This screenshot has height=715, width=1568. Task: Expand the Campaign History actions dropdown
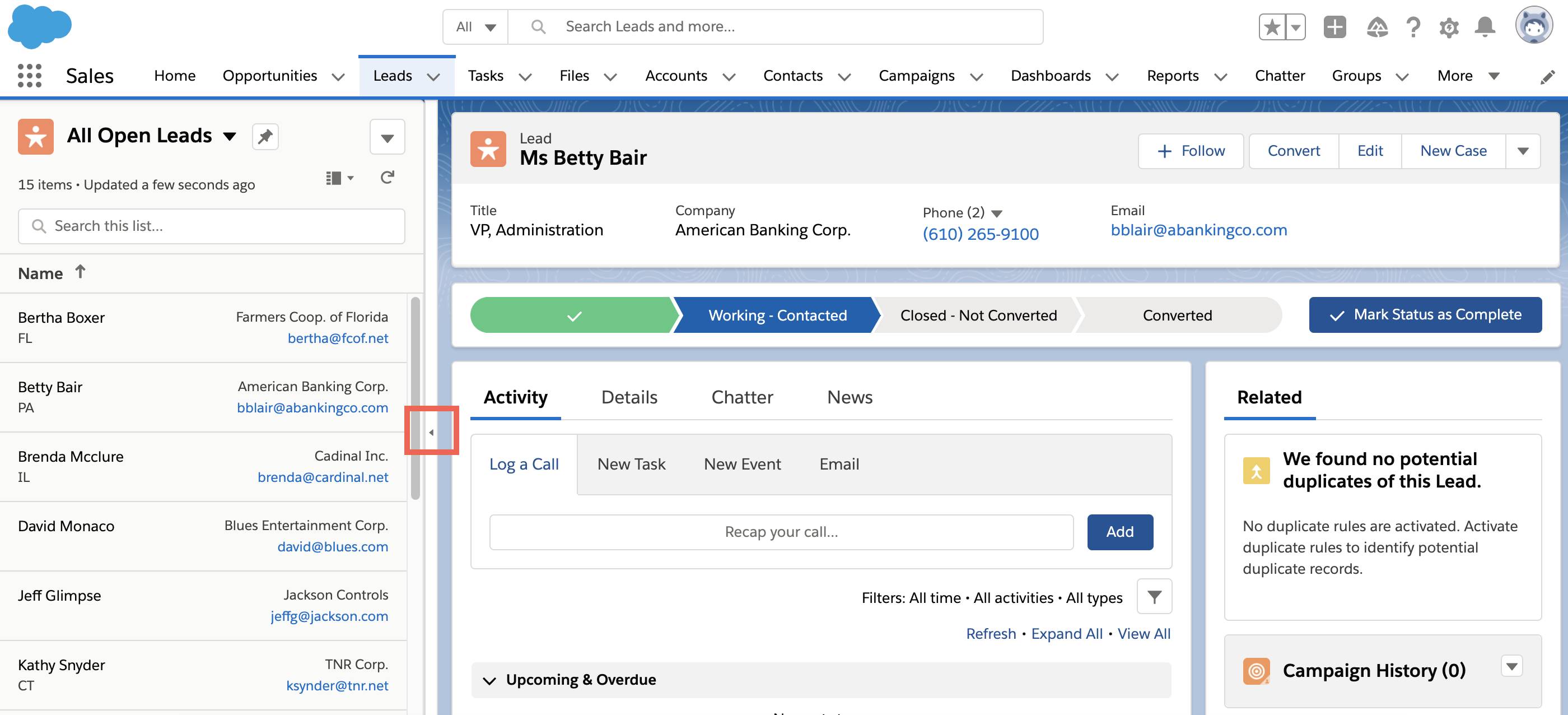click(1511, 667)
